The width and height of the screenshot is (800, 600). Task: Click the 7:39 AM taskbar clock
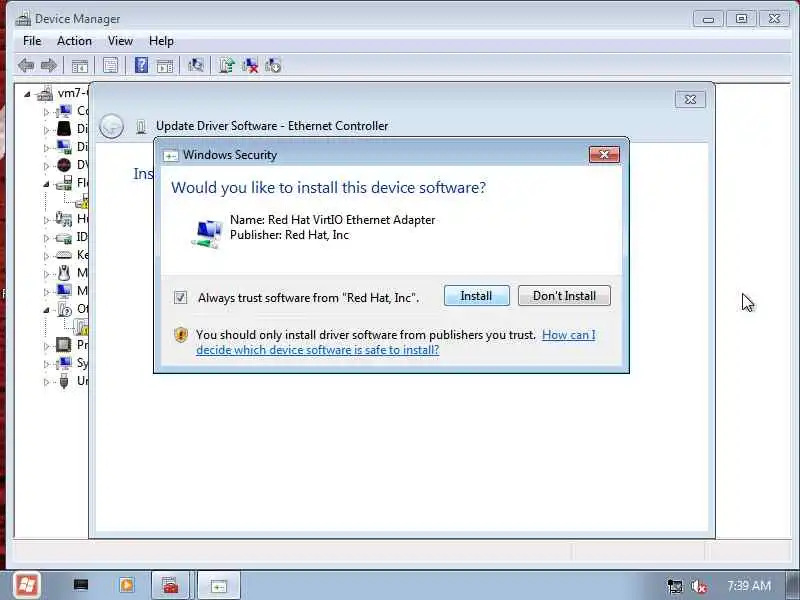[x=749, y=586]
